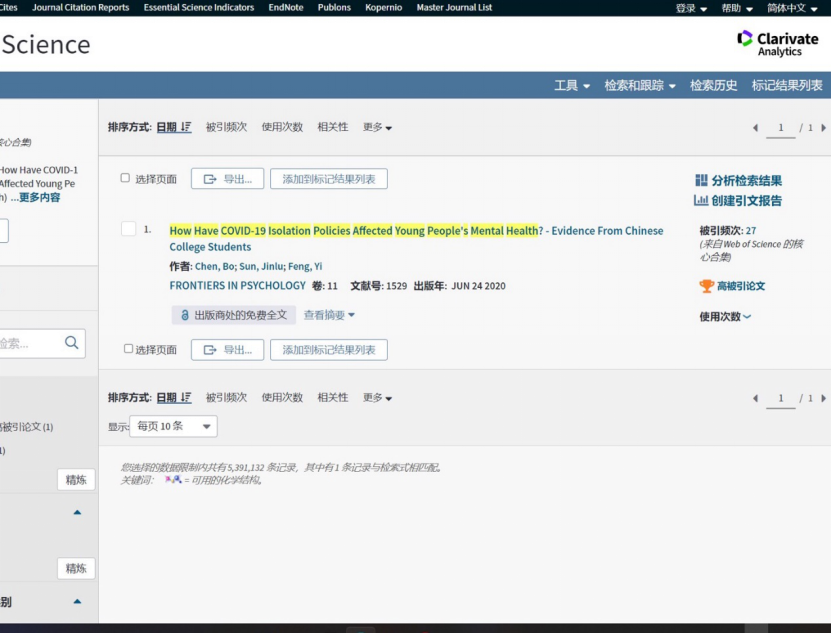This screenshot has width=831, height=634.
Task: Open the 每页 10 条 dropdown
Action: [x=173, y=426]
